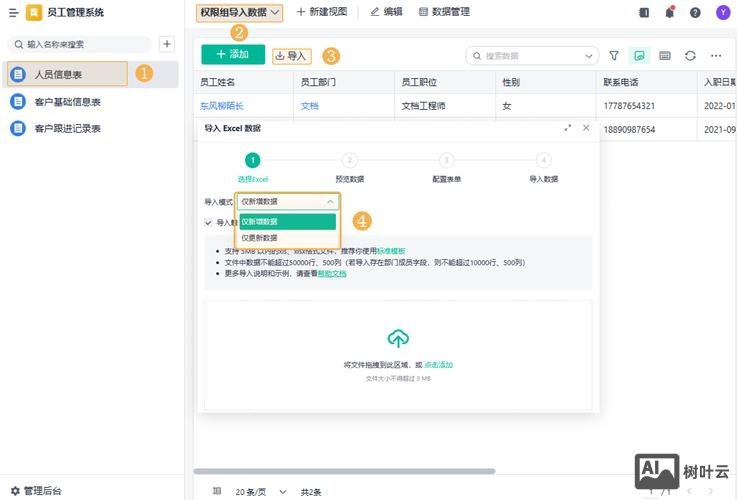Open the 帮助文档 link
737x500 pixels.
point(332,273)
